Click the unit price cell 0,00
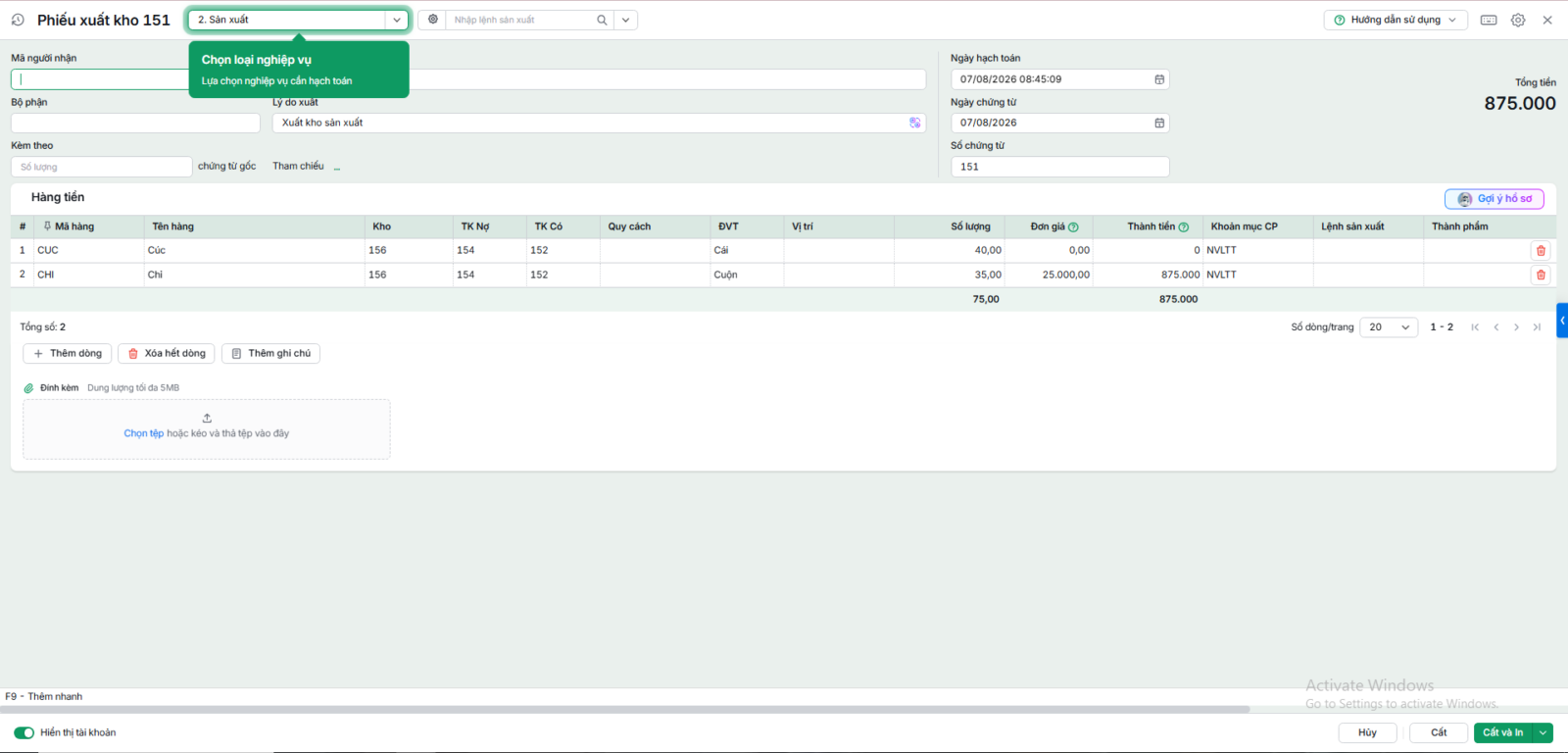The width and height of the screenshot is (1568, 753). [x=1049, y=251]
